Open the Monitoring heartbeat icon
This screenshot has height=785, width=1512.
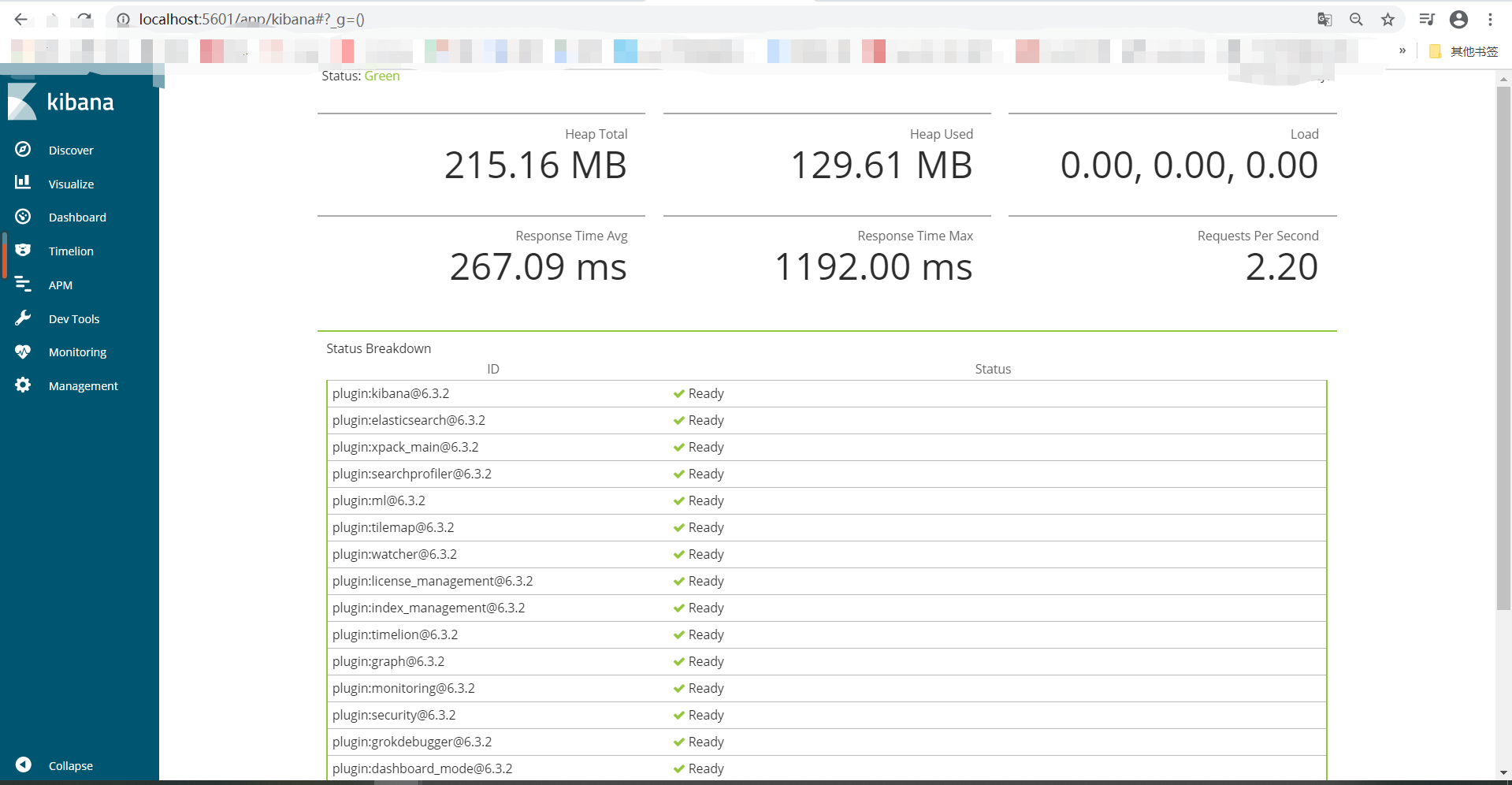click(23, 352)
